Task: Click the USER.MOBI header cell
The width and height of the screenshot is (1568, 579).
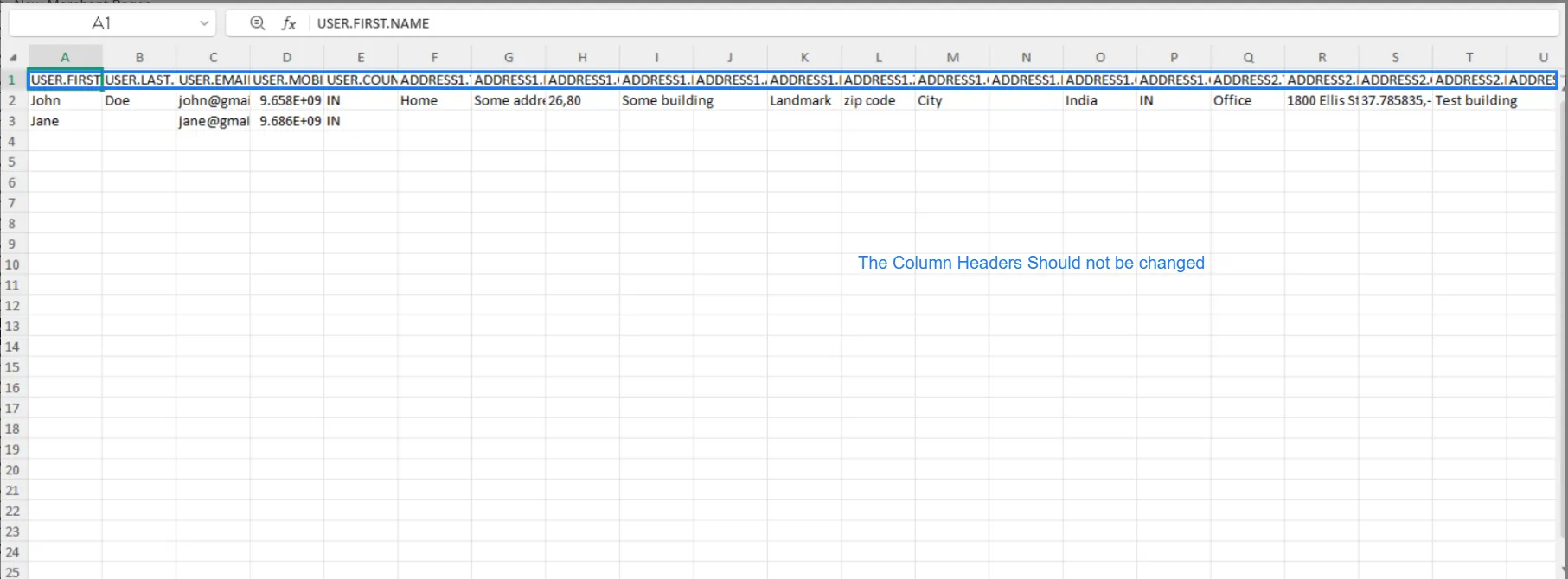Action: 287,80
